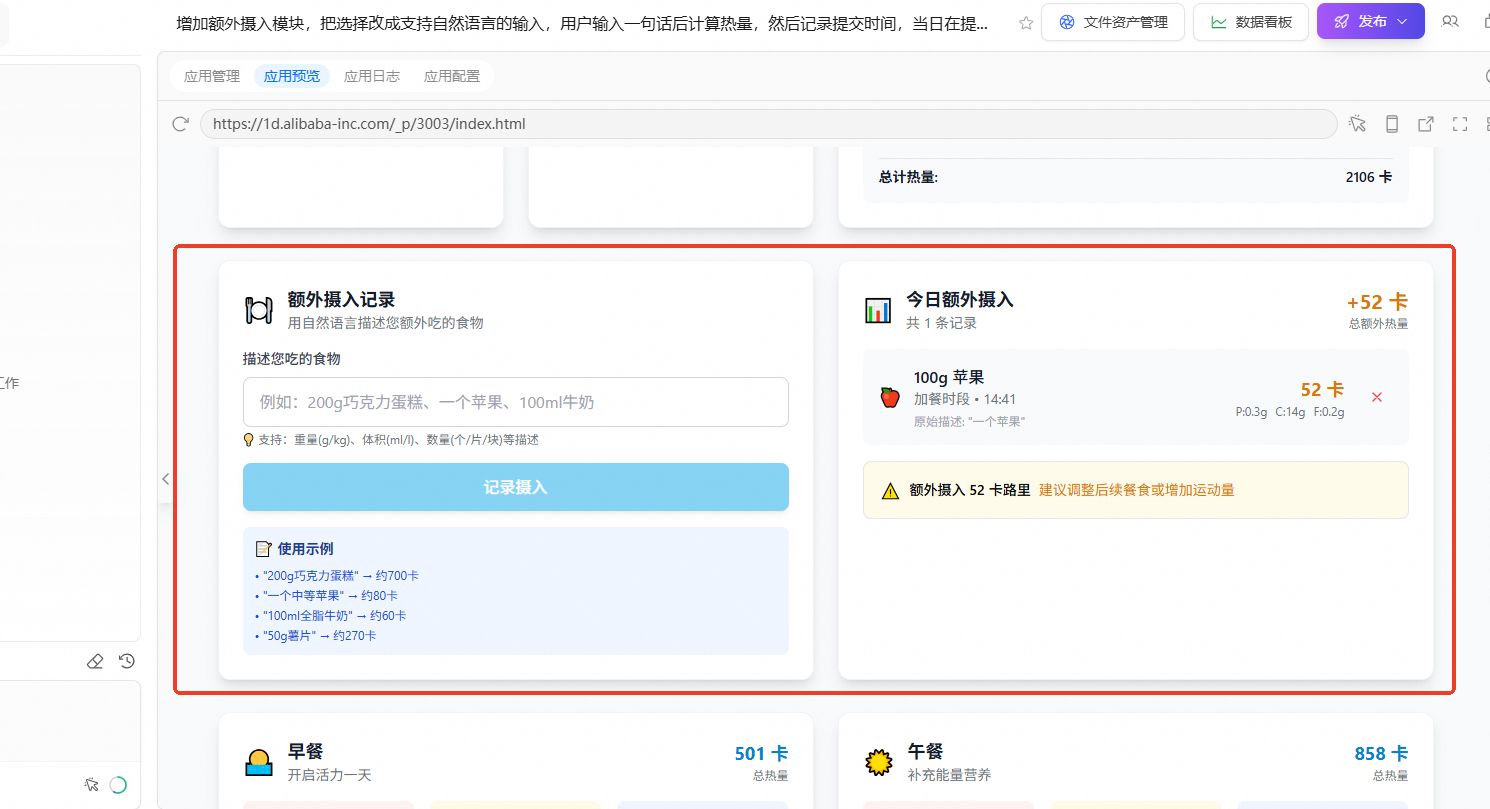Image resolution: width=1490 pixels, height=809 pixels.
Task: Activate element picker cursor in preview address bar
Action: [1357, 124]
